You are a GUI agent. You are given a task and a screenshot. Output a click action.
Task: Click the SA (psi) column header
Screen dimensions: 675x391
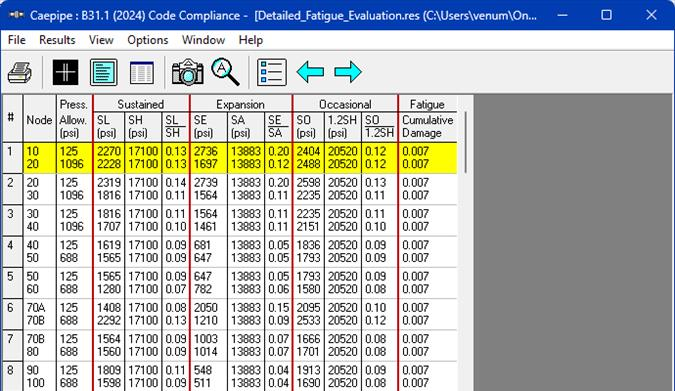[245, 127]
